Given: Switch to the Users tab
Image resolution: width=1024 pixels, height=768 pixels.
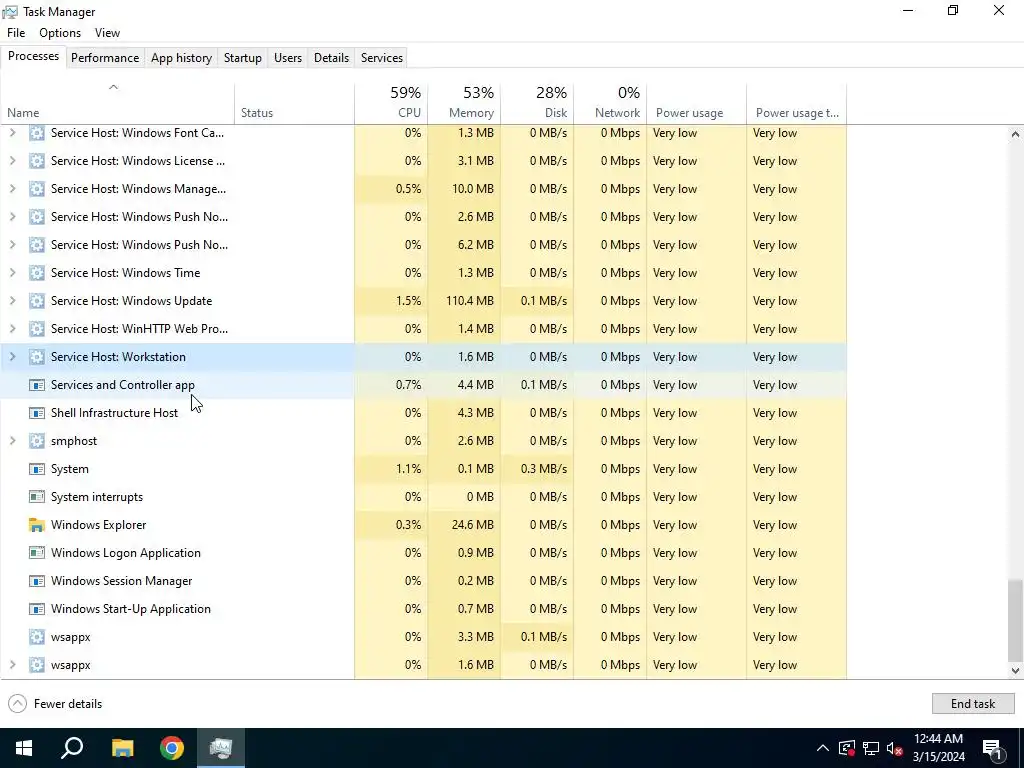Looking at the screenshot, I should point(288,57).
